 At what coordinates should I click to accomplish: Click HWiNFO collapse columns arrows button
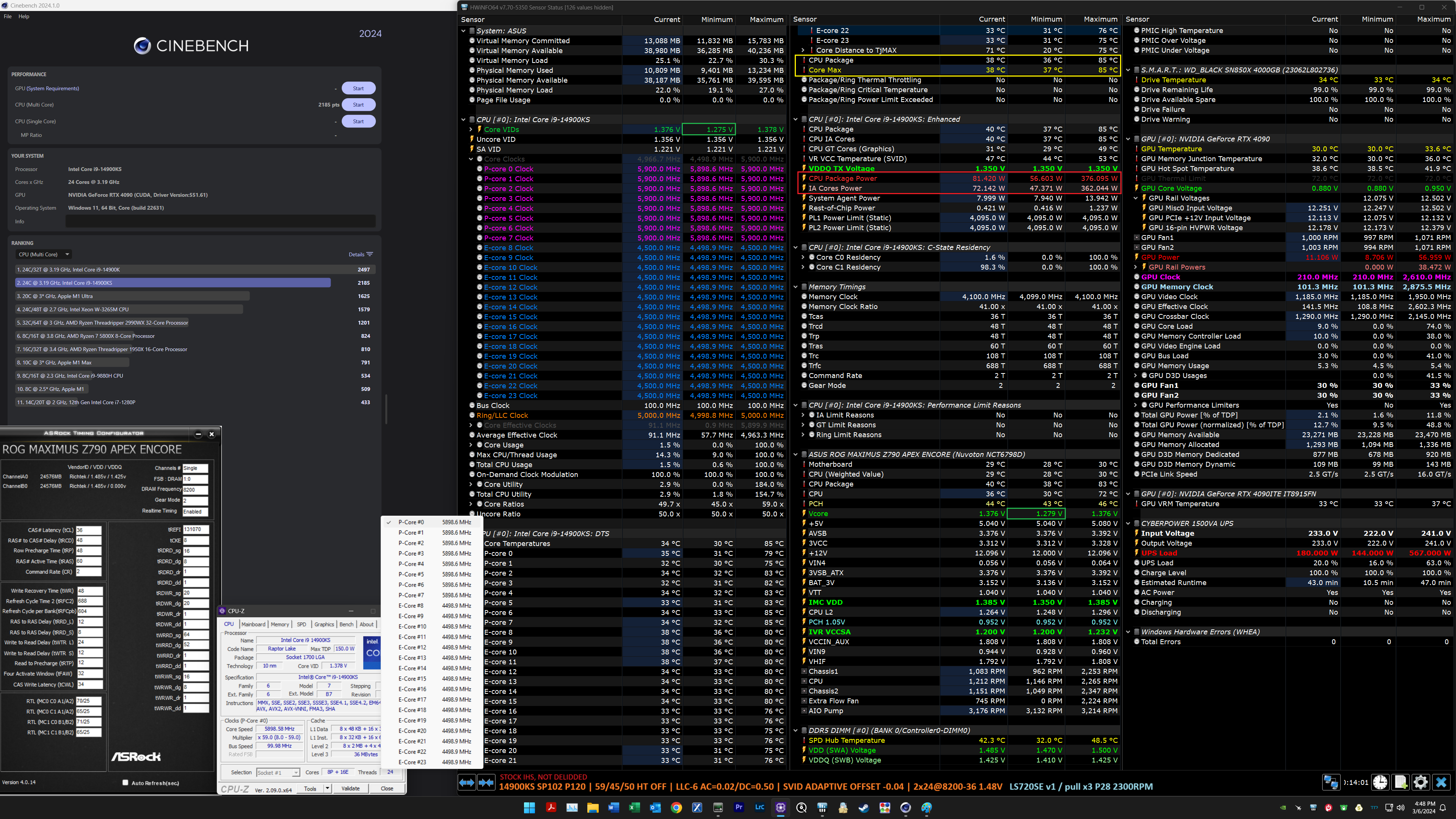[x=486, y=782]
